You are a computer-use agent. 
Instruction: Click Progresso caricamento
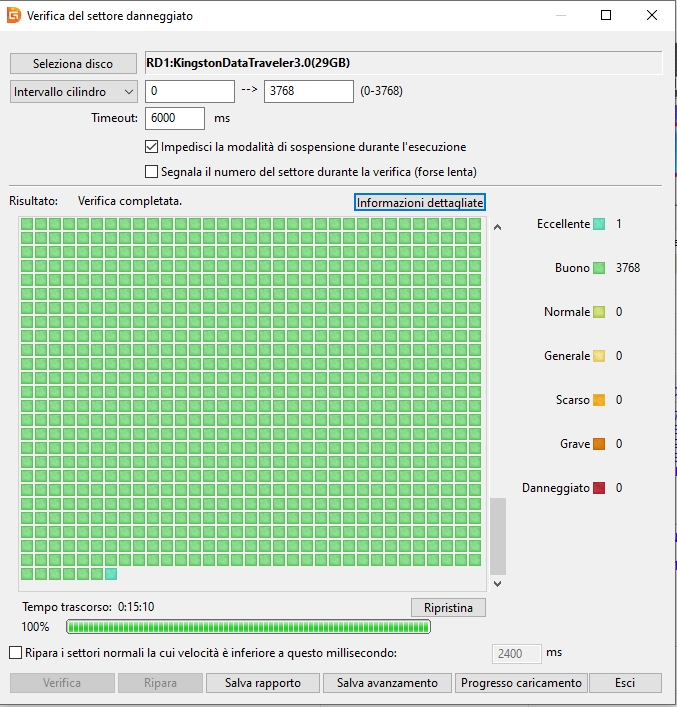(521, 683)
